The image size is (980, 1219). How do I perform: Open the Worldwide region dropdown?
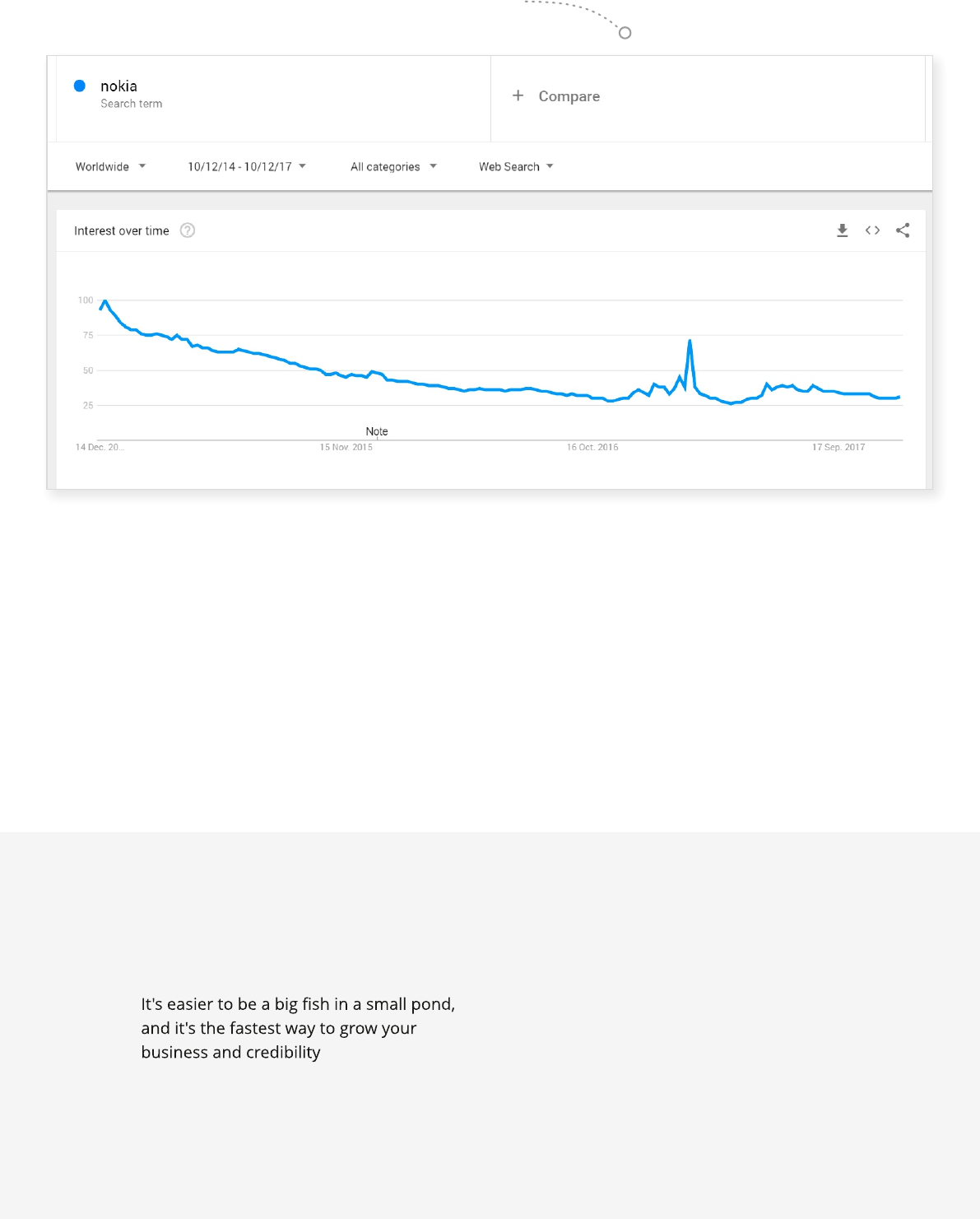pyautogui.click(x=110, y=166)
